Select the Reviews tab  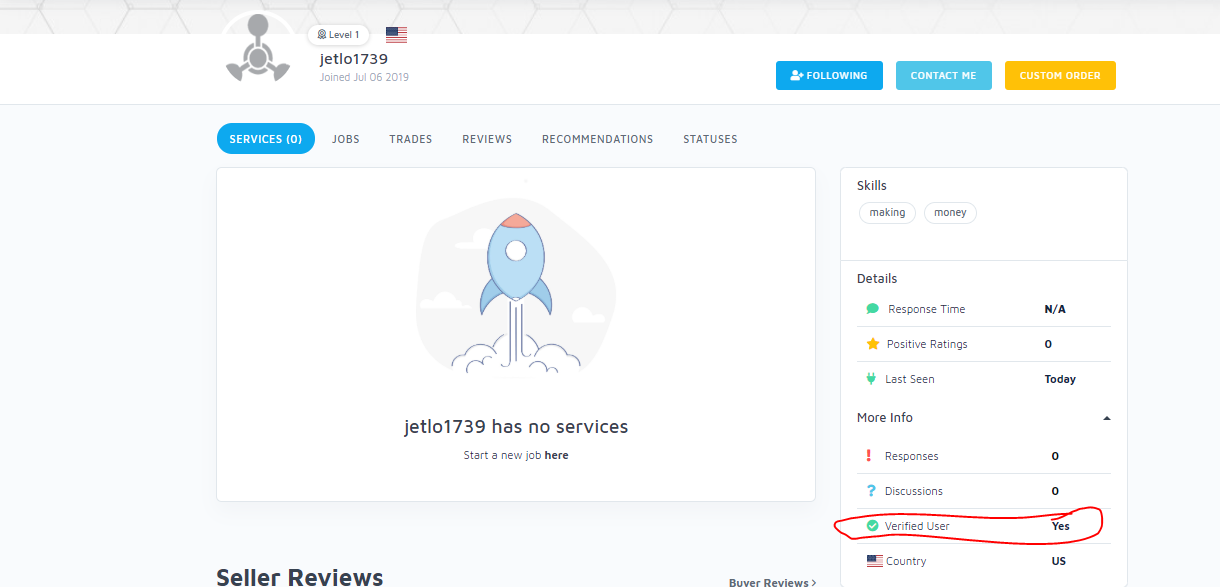(486, 139)
